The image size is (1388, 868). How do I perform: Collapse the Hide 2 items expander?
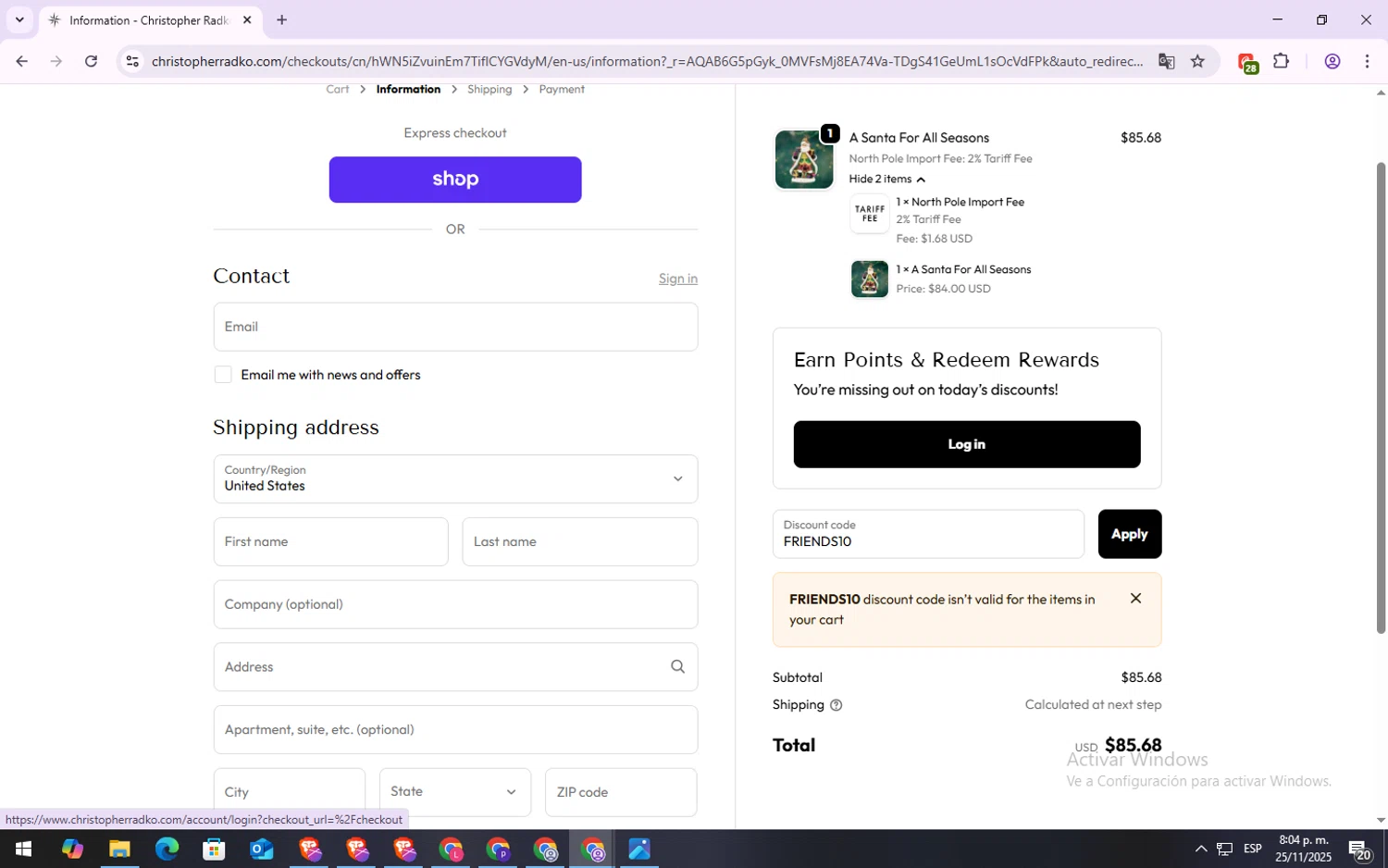pos(886,180)
